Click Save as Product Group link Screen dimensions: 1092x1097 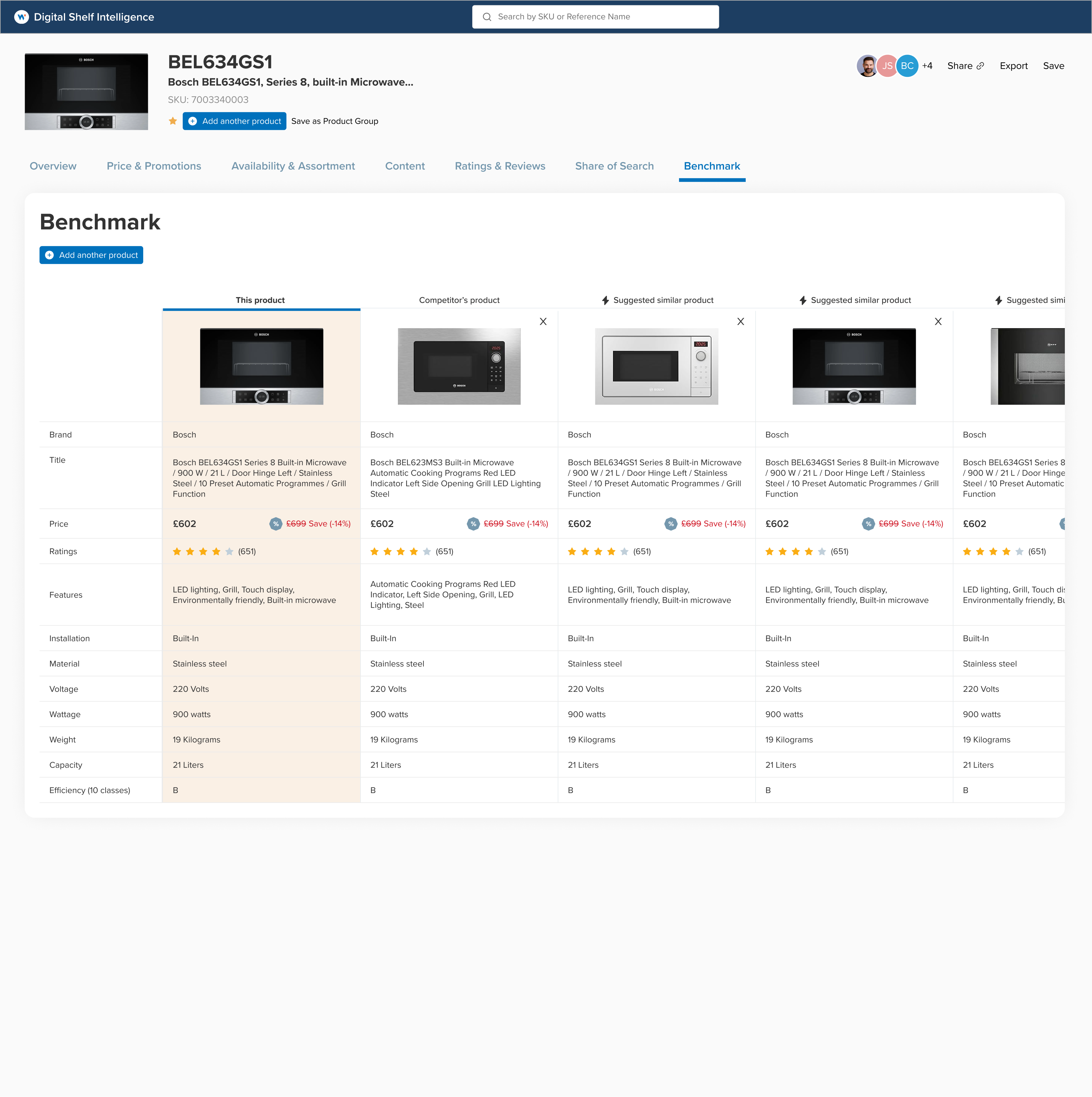point(335,121)
